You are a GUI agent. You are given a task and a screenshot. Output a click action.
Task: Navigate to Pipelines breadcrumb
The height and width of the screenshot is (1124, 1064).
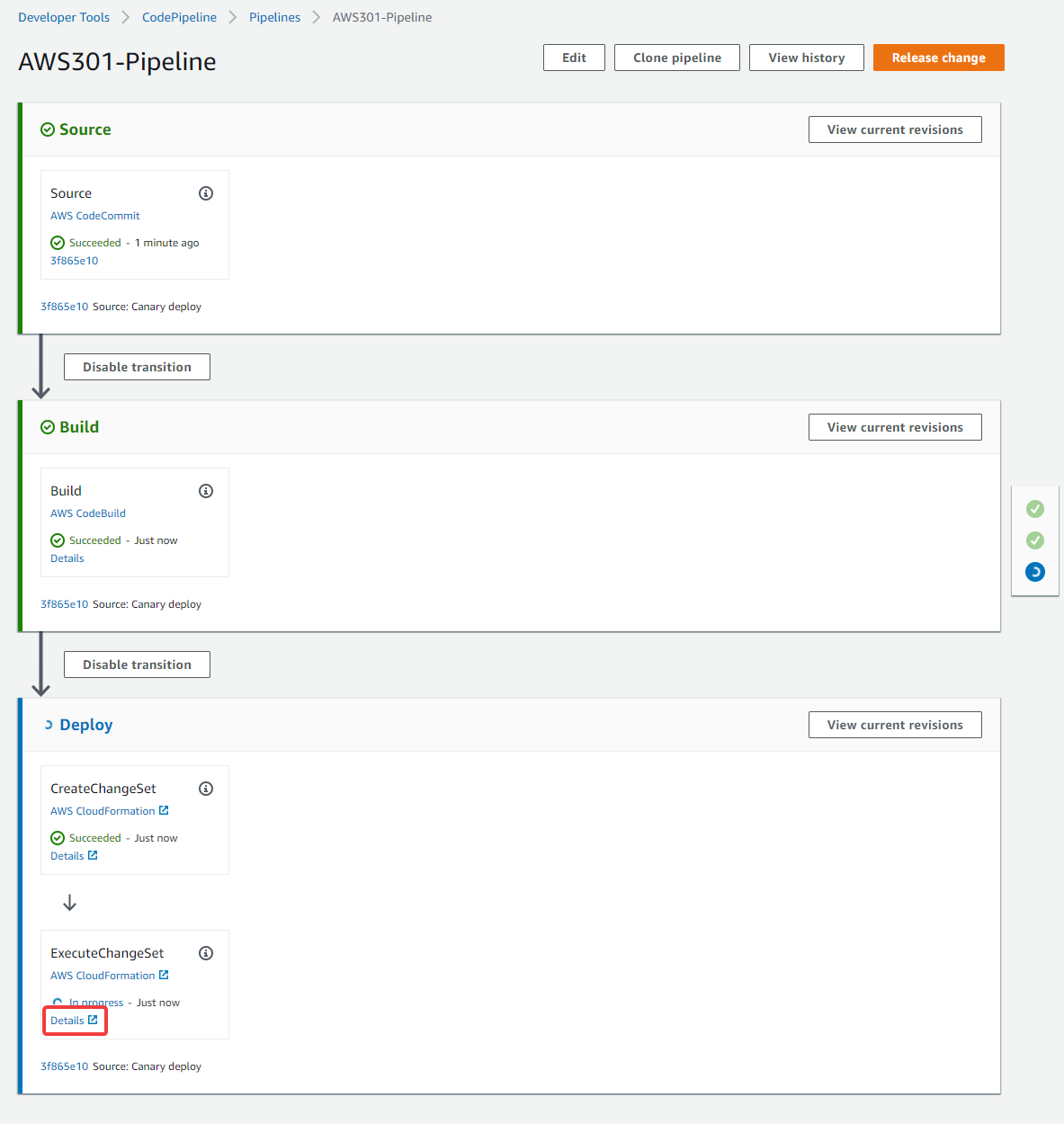[x=274, y=17]
